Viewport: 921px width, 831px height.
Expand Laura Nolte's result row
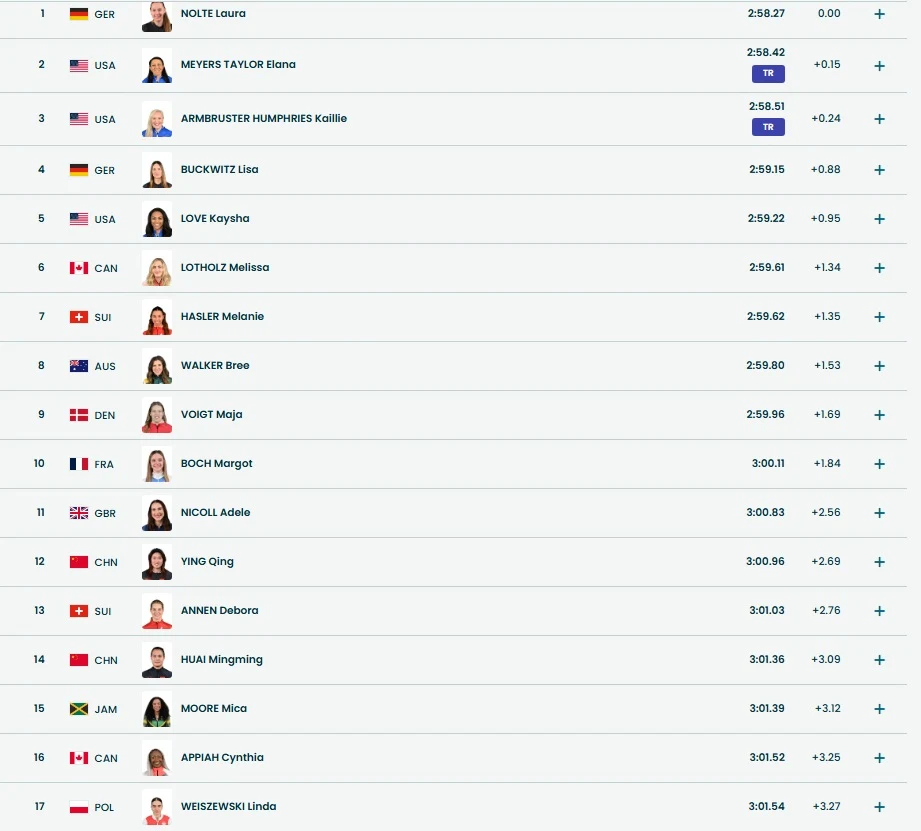[x=879, y=15]
